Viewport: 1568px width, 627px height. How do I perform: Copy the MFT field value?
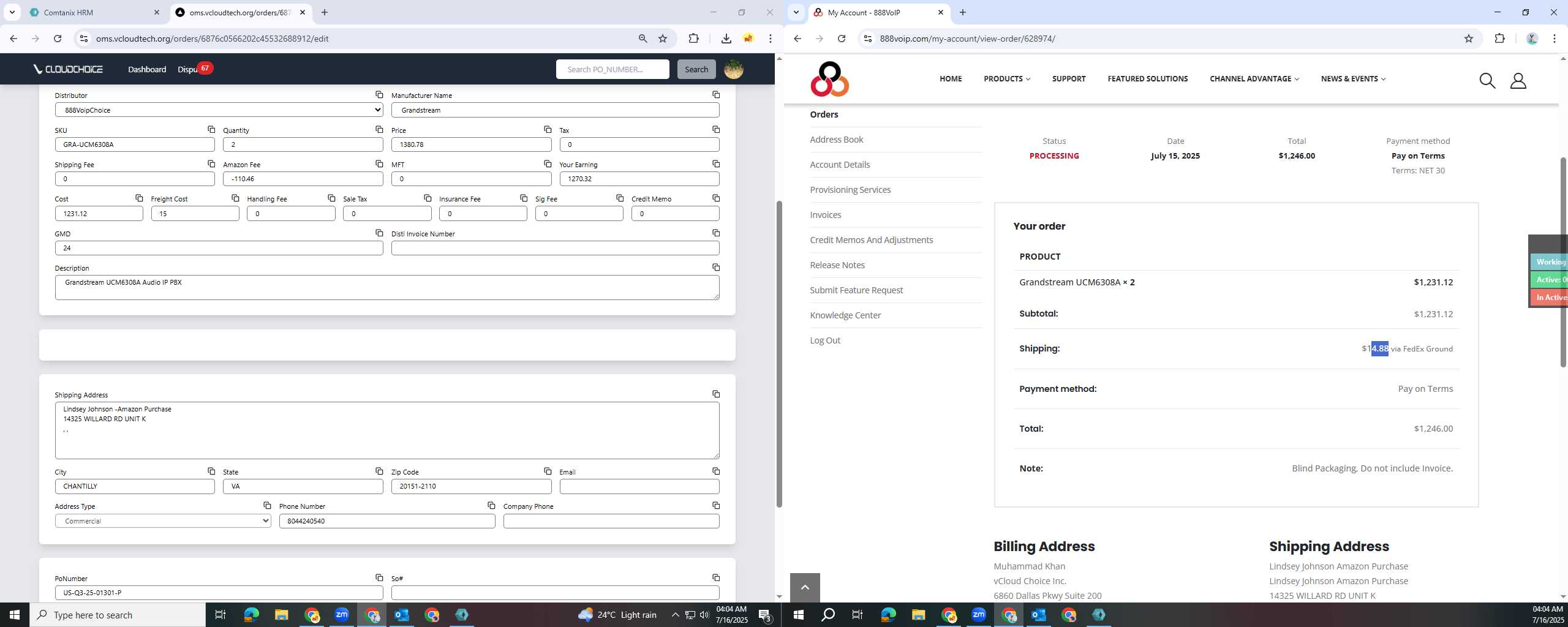(548, 164)
